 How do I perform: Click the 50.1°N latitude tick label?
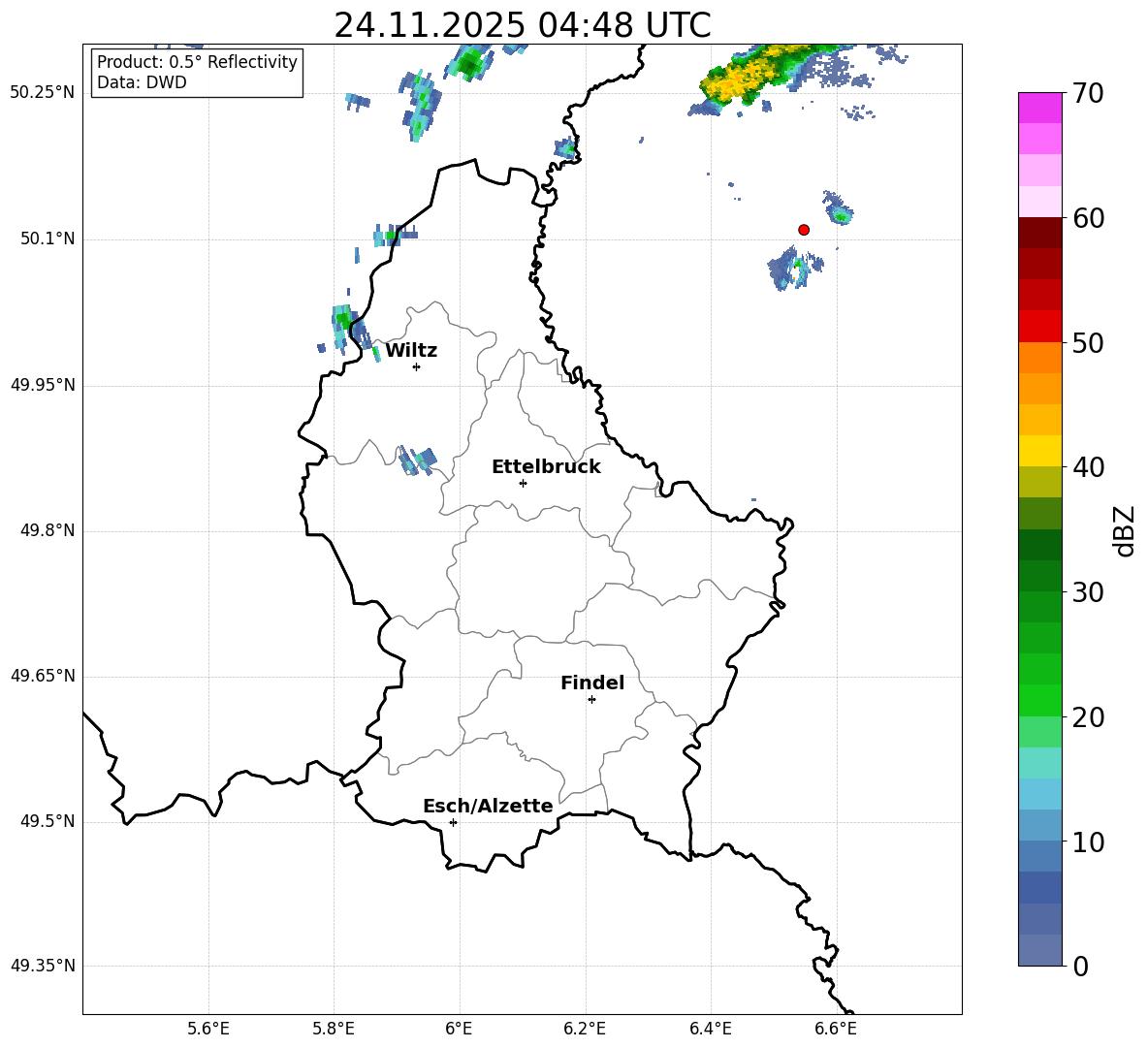point(48,238)
